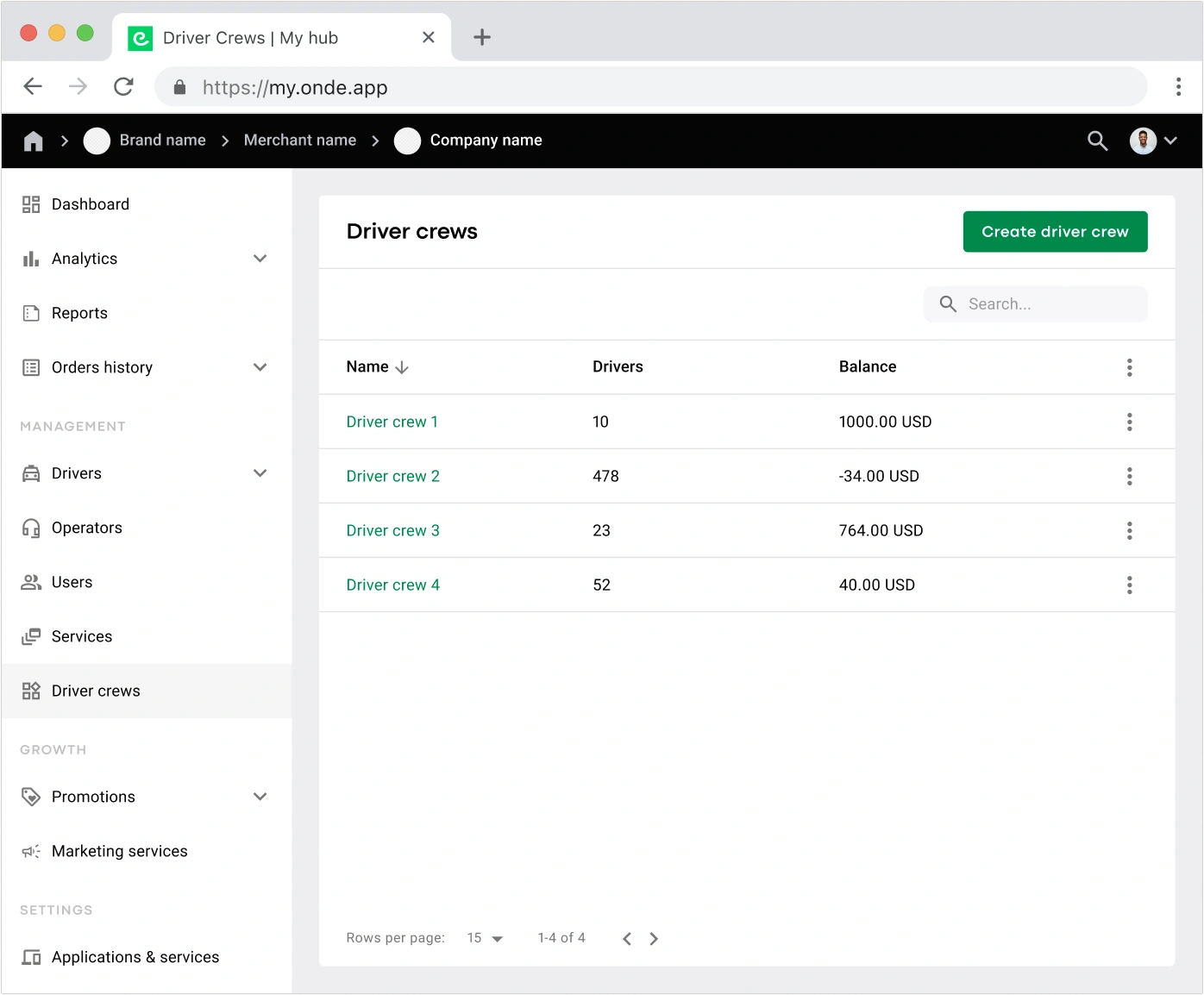1204x995 pixels.
Task: Open the header search magnifier icon
Action: click(1097, 141)
